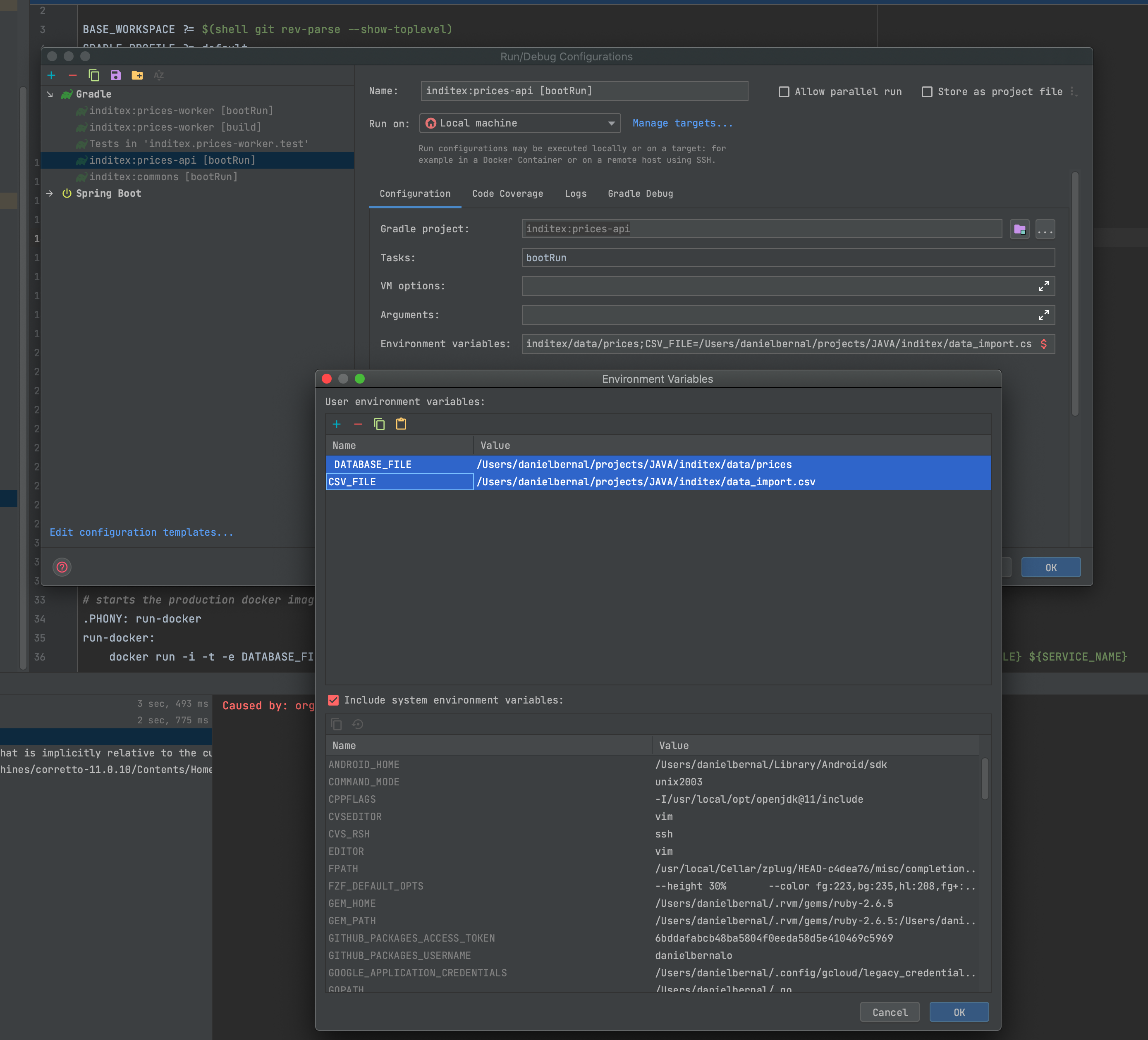
Task: Check Store as project file
Action: (927, 92)
